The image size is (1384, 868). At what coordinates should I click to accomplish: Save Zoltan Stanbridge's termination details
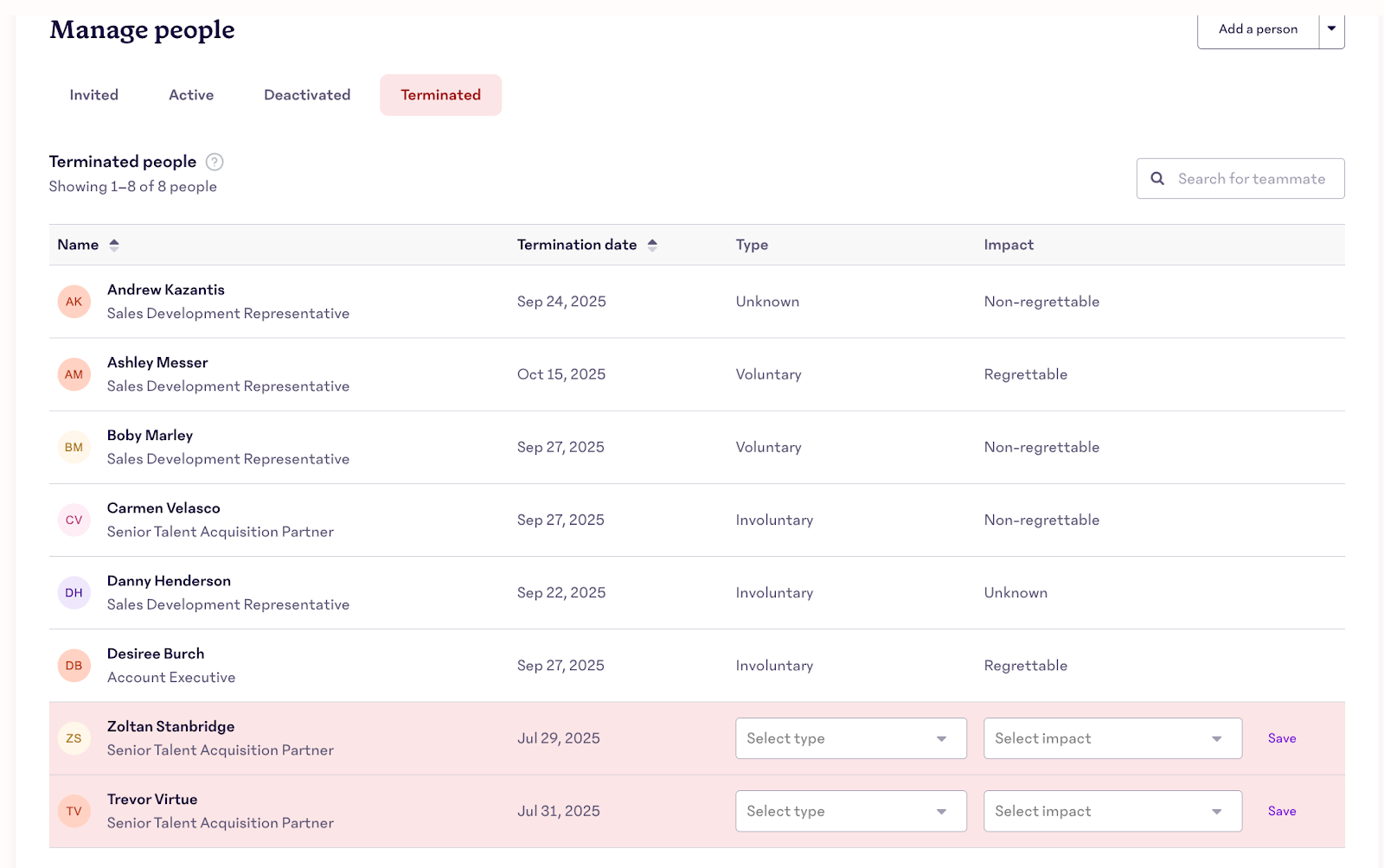coord(1281,738)
